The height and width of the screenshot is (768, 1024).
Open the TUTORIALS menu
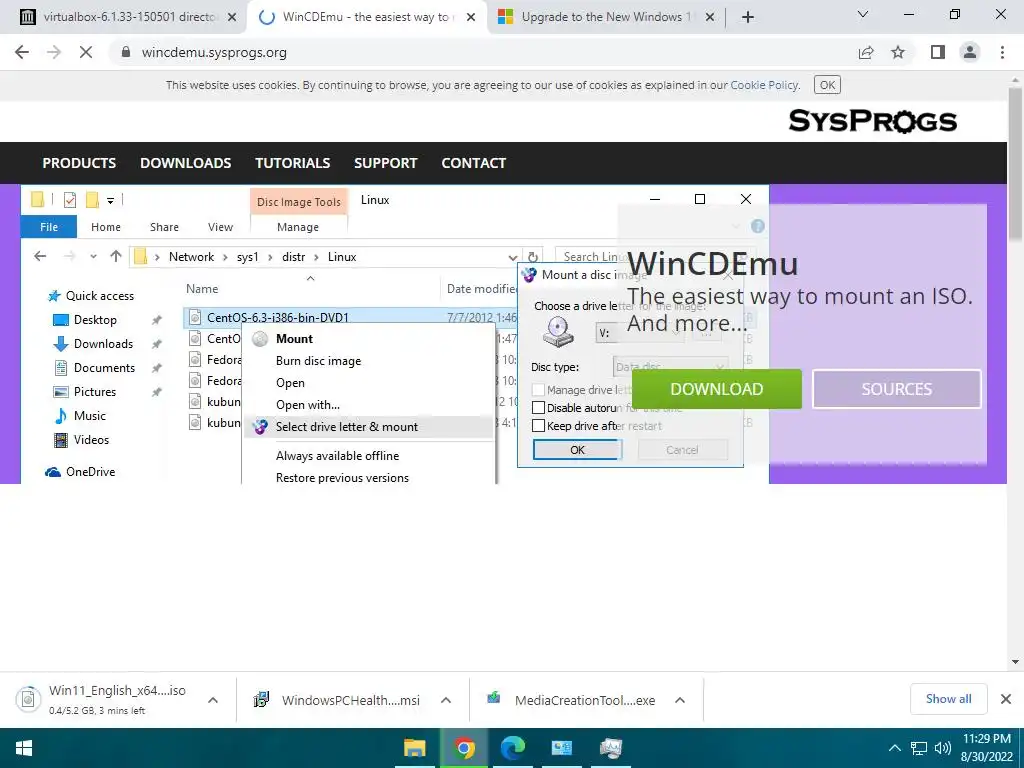coord(293,163)
